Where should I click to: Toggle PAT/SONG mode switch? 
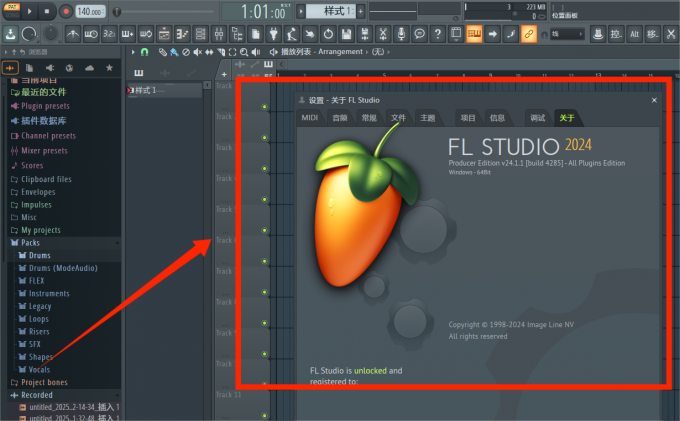[12, 11]
